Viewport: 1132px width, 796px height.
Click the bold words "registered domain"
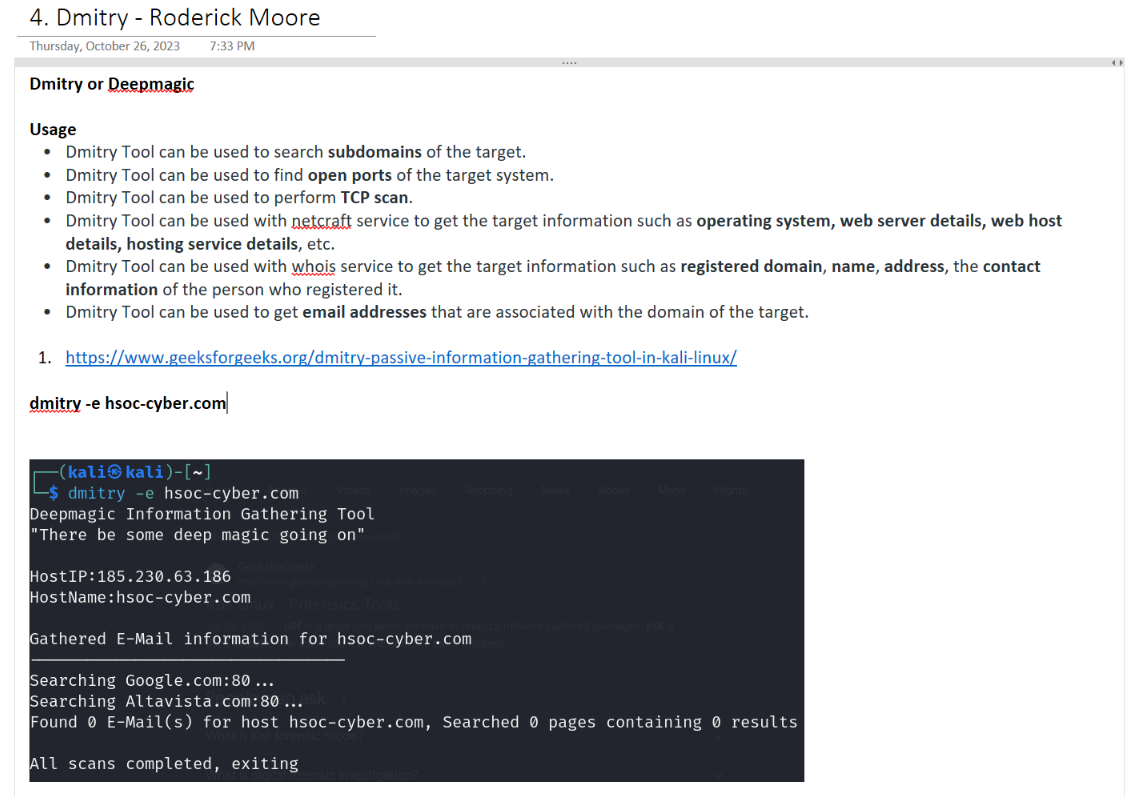[x=751, y=266]
